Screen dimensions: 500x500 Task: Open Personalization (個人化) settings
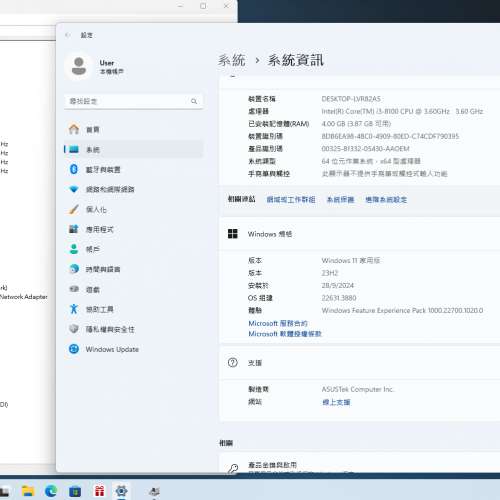pos(133,209)
